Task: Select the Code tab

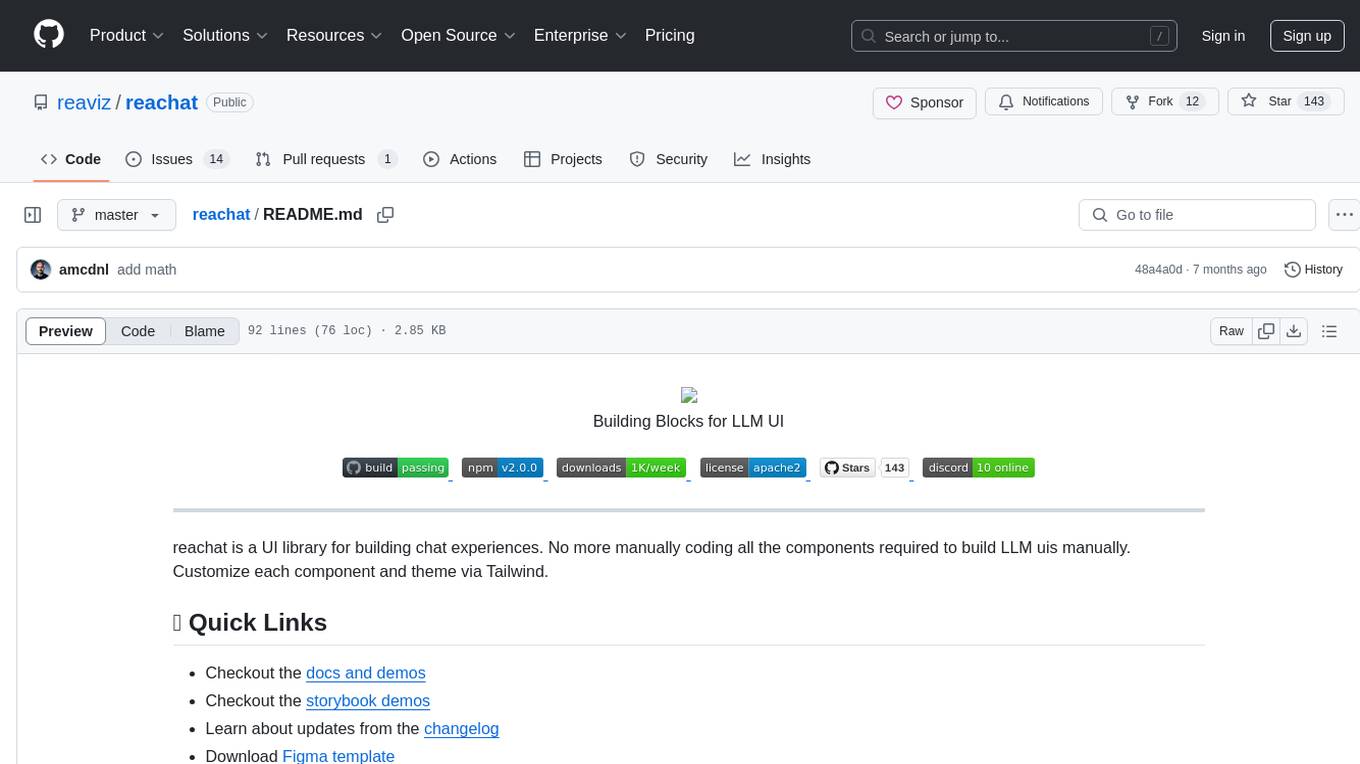Action: (71, 159)
